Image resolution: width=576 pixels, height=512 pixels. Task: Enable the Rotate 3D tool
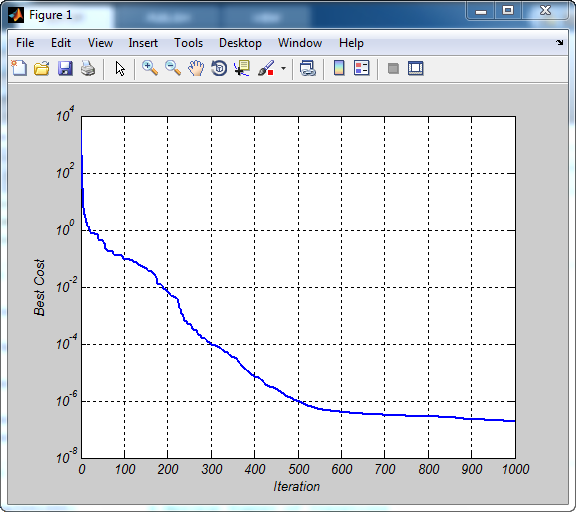[219, 68]
